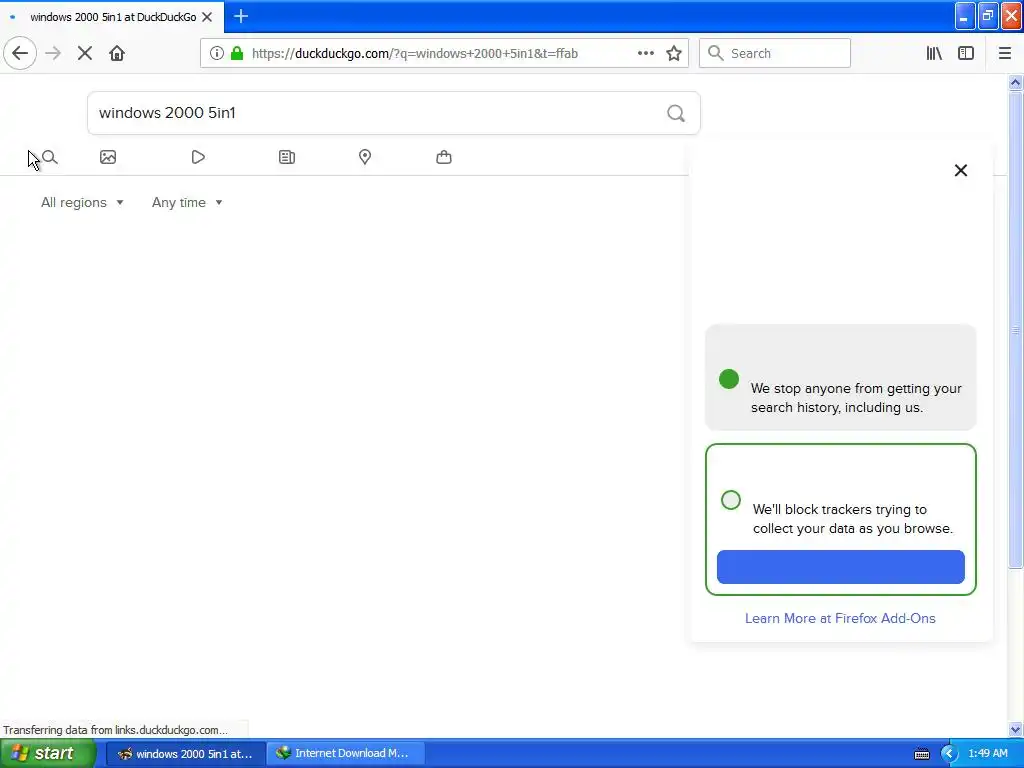
Task: Go back to the previous page
Action: 20,54
